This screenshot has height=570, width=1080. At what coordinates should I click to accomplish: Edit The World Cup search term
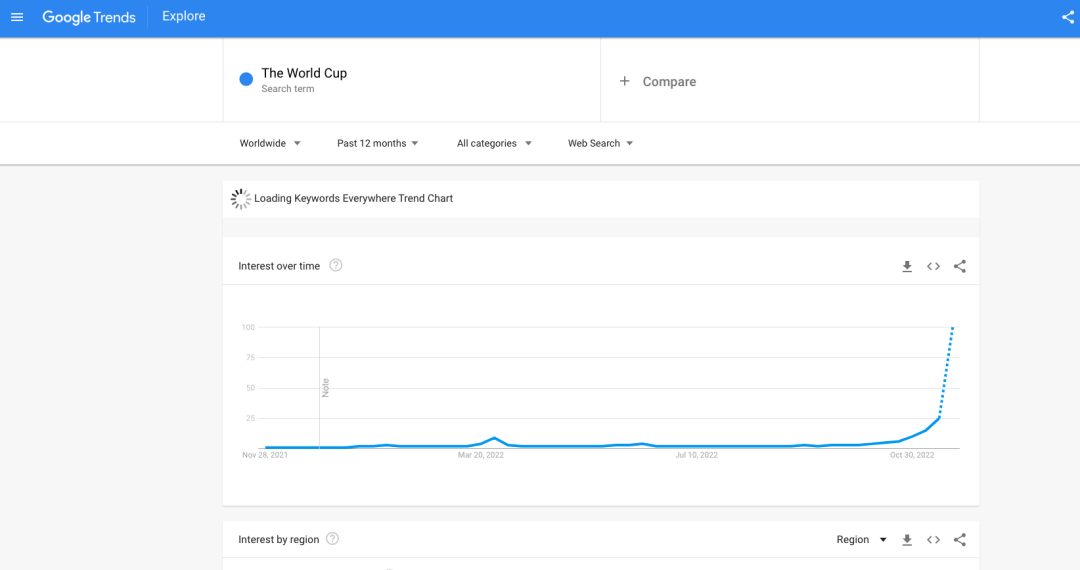click(304, 73)
